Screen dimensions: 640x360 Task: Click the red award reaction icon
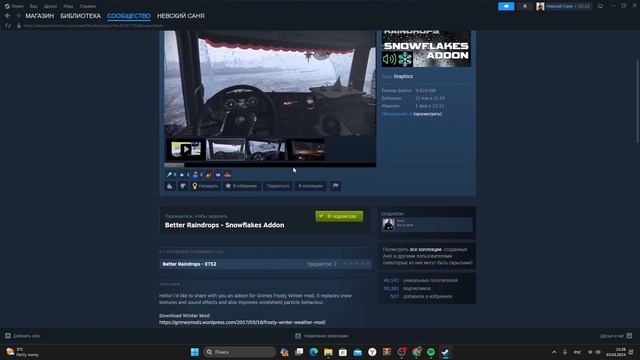(x=227, y=175)
